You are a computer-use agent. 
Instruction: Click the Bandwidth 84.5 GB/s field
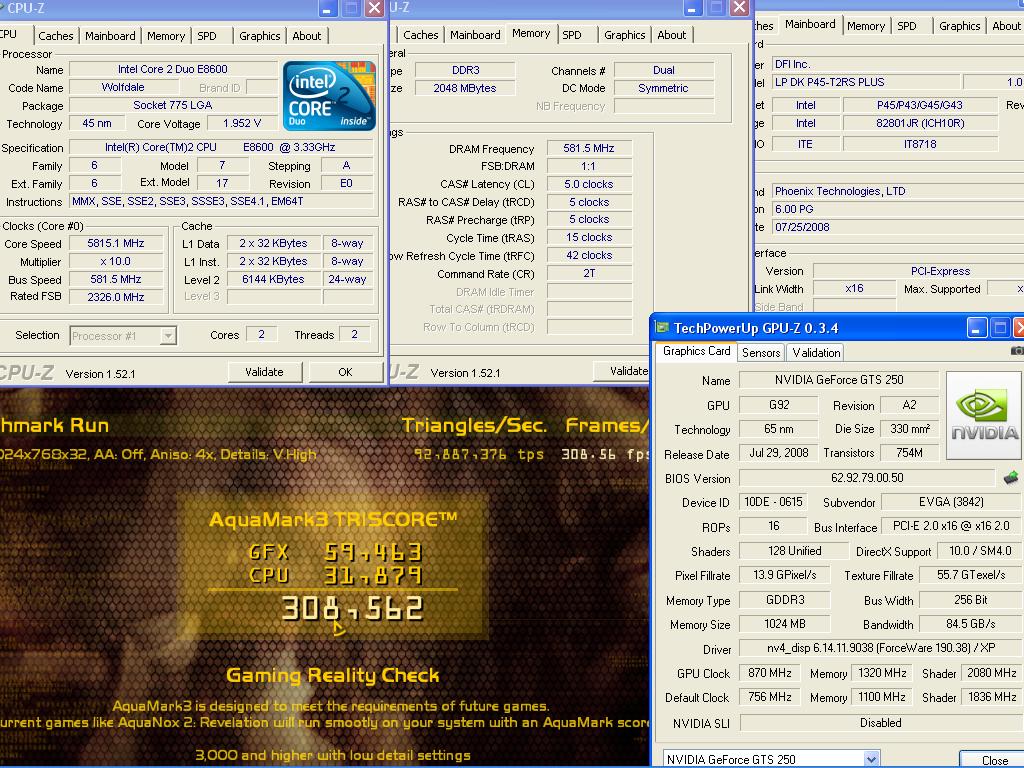coord(970,624)
